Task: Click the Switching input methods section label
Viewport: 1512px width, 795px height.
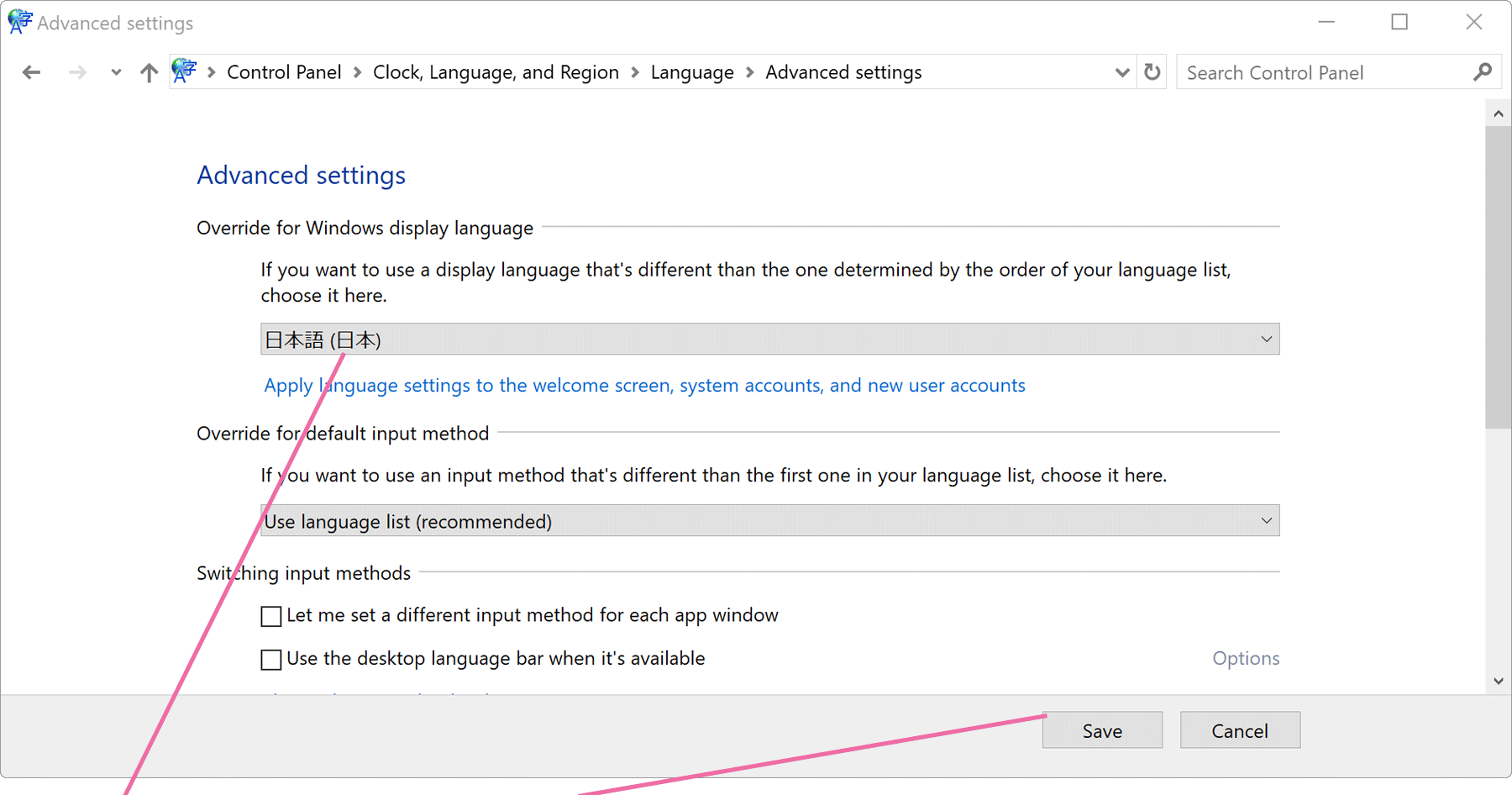Action: 303,573
